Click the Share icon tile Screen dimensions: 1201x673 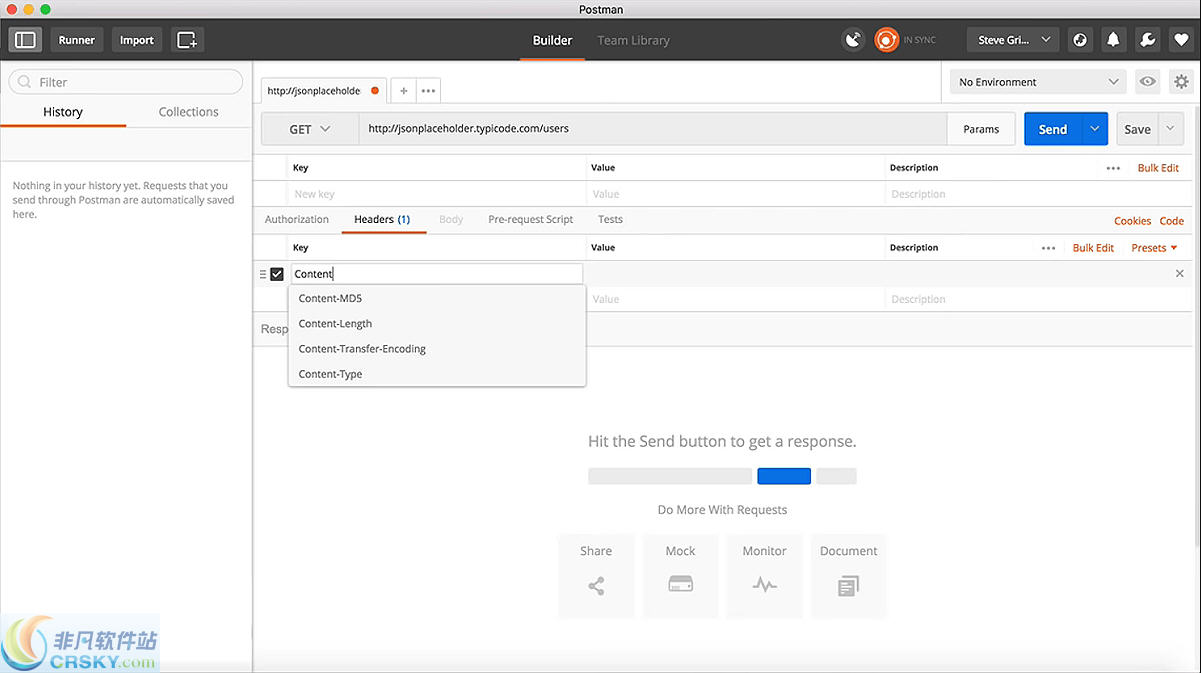[x=596, y=575]
